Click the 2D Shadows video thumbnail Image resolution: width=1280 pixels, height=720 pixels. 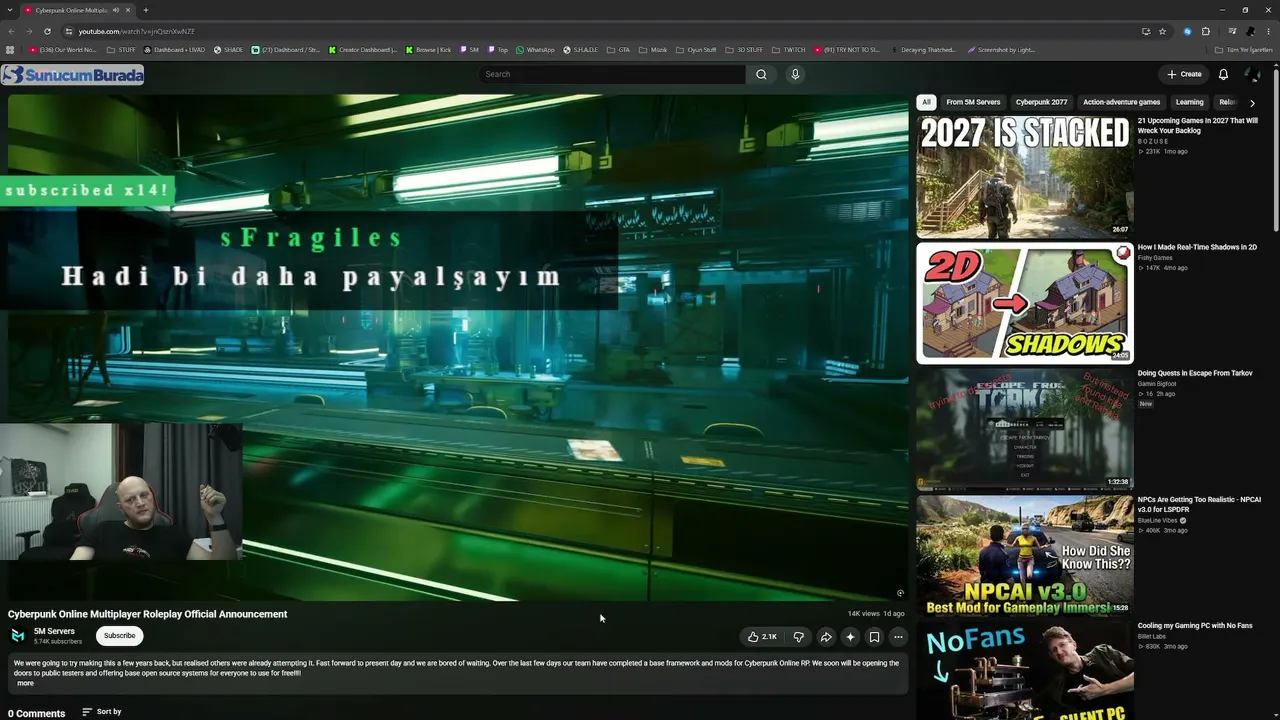[x=1025, y=304]
